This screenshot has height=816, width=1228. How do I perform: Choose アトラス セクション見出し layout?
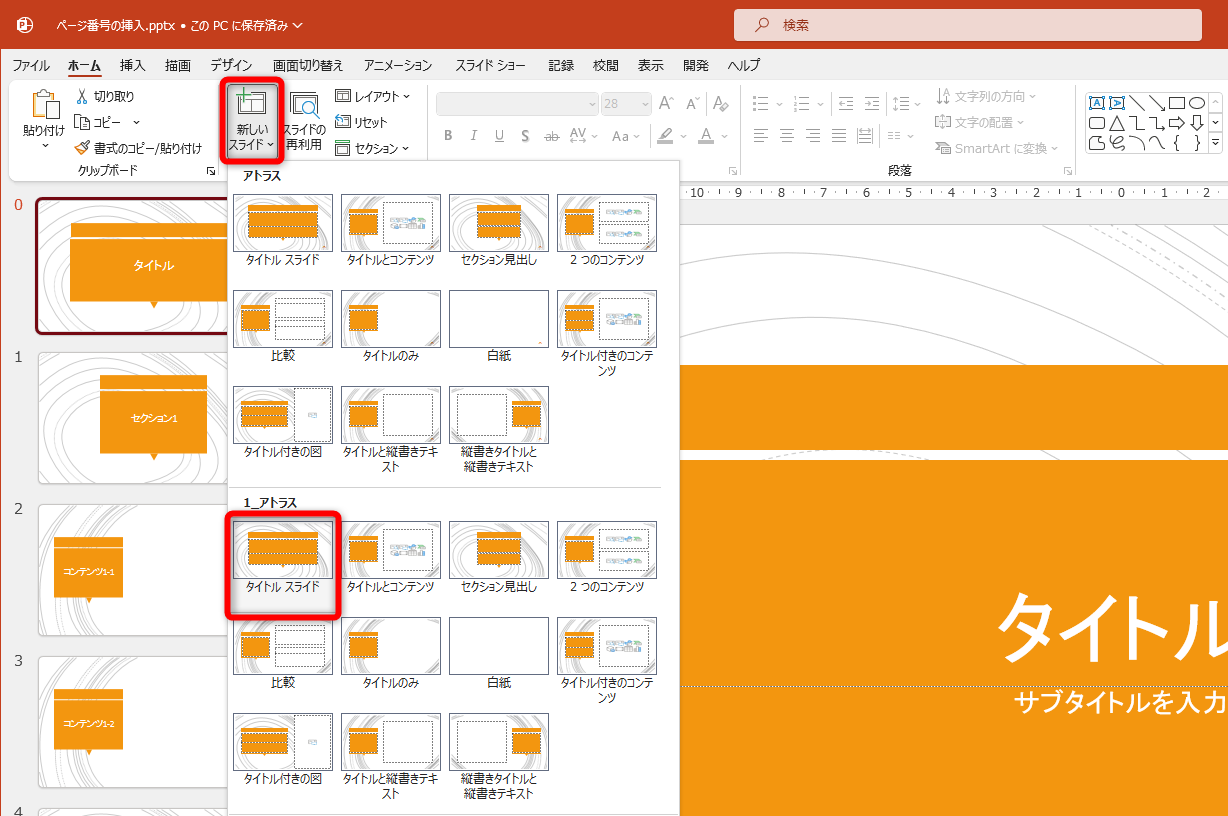pyautogui.click(x=499, y=231)
